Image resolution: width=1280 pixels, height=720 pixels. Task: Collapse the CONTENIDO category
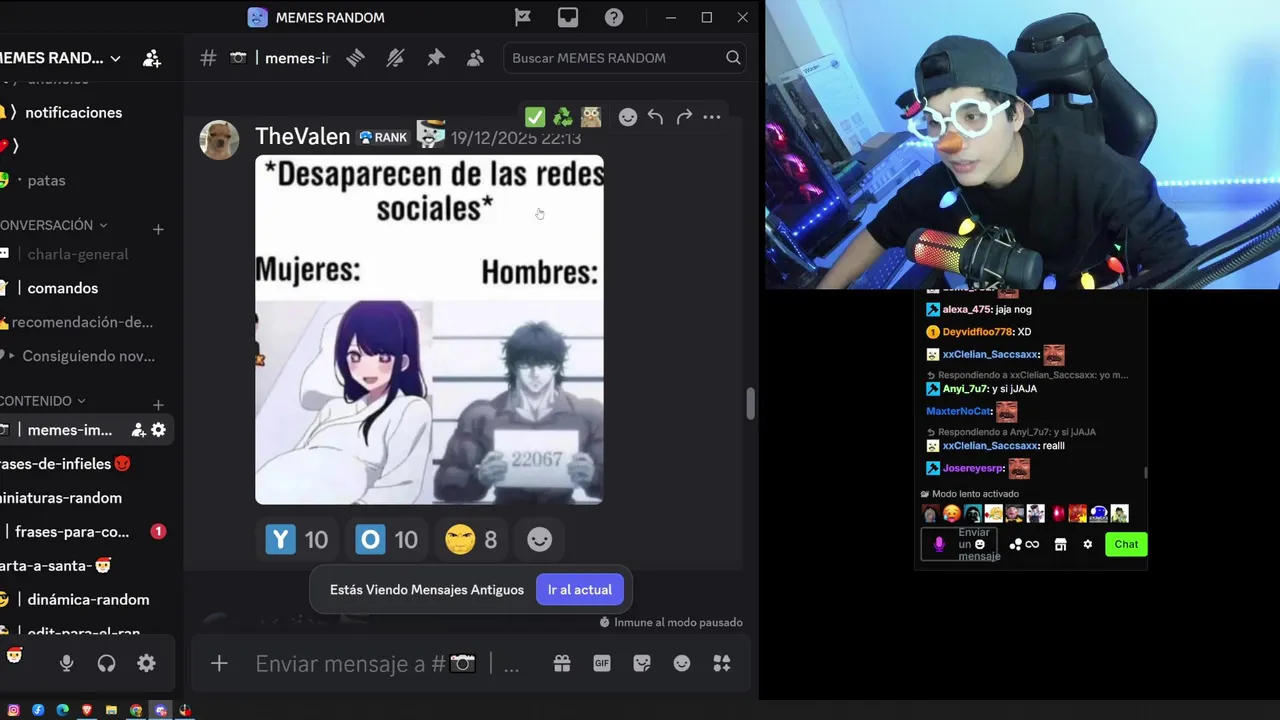[43, 401]
